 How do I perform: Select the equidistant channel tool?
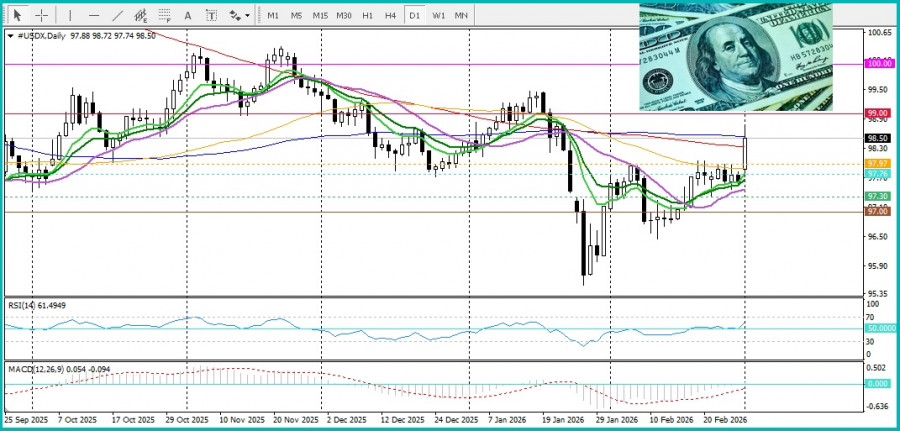tap(141, 16)
